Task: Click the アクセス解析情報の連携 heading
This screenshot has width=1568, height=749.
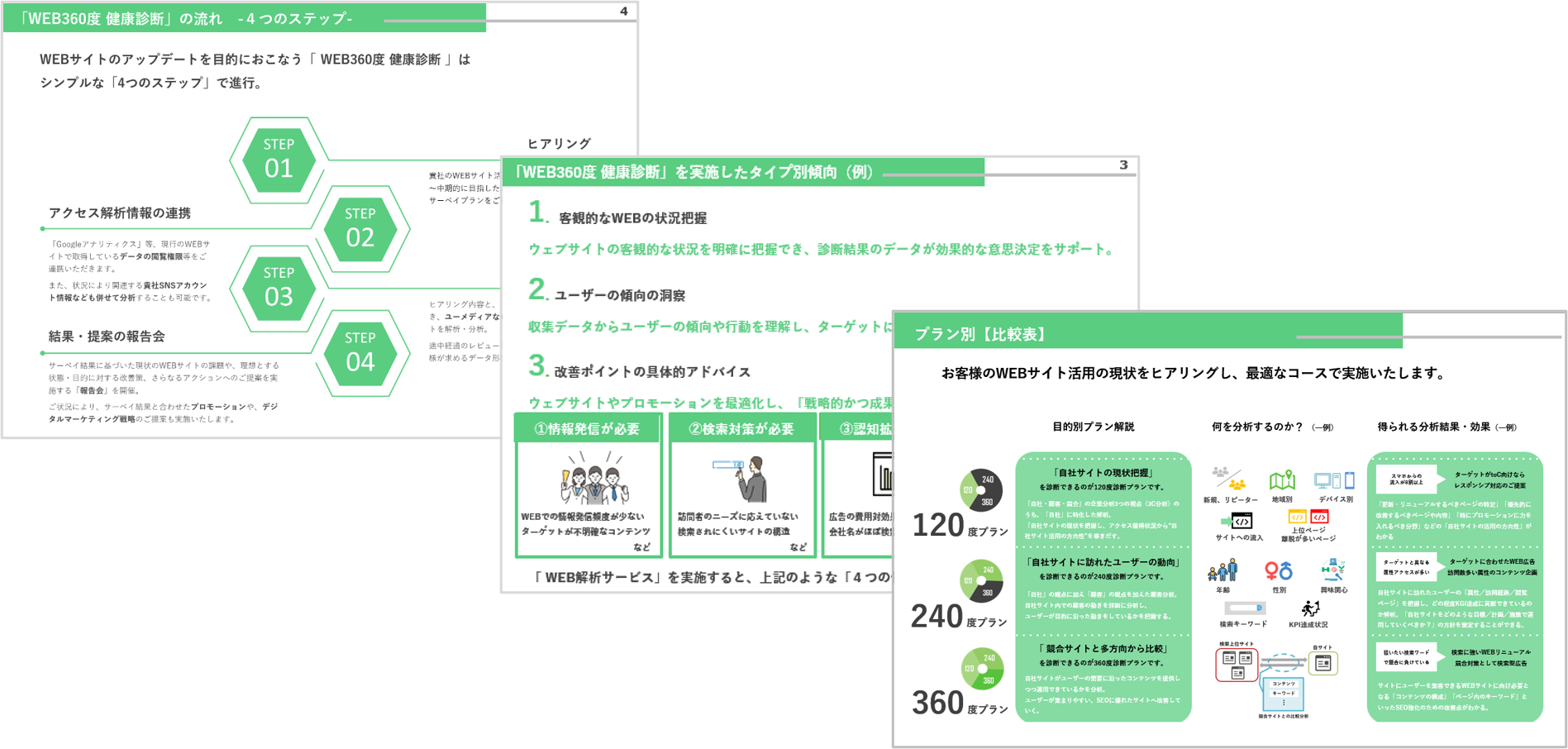Action: click(x=120, y=213)
